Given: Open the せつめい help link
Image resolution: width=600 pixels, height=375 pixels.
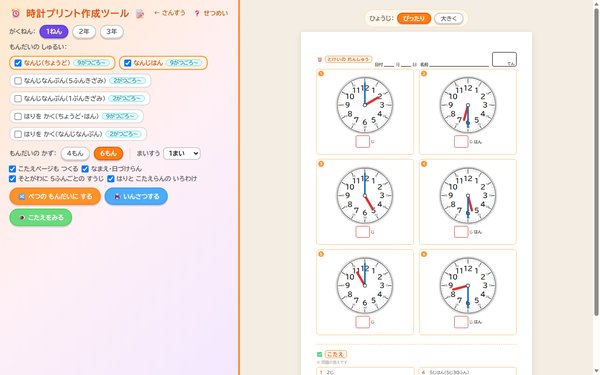Looking at the screenshot, I should coord(211,13).
